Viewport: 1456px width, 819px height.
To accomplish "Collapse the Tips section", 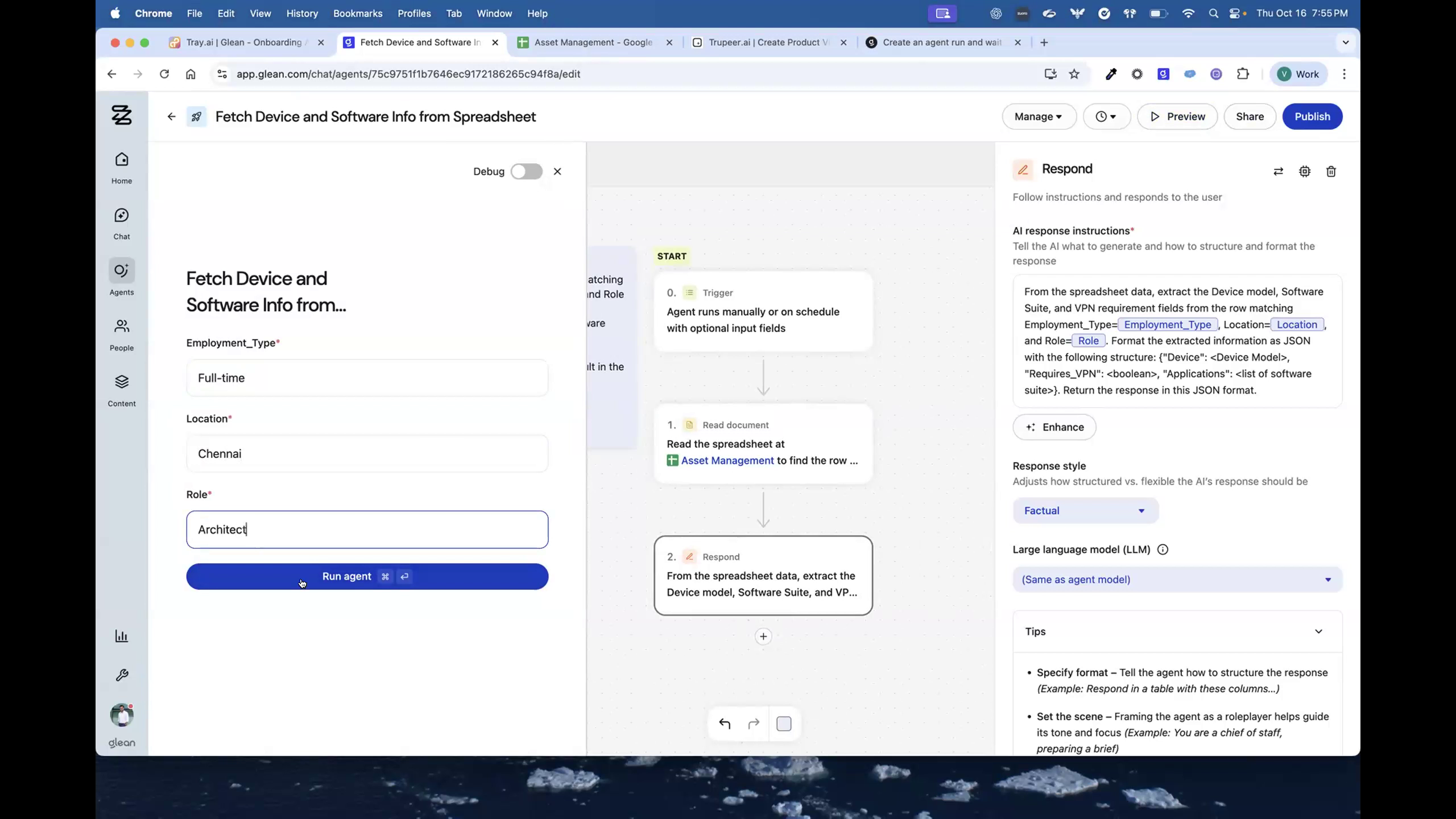I will tap(1318, 631).
